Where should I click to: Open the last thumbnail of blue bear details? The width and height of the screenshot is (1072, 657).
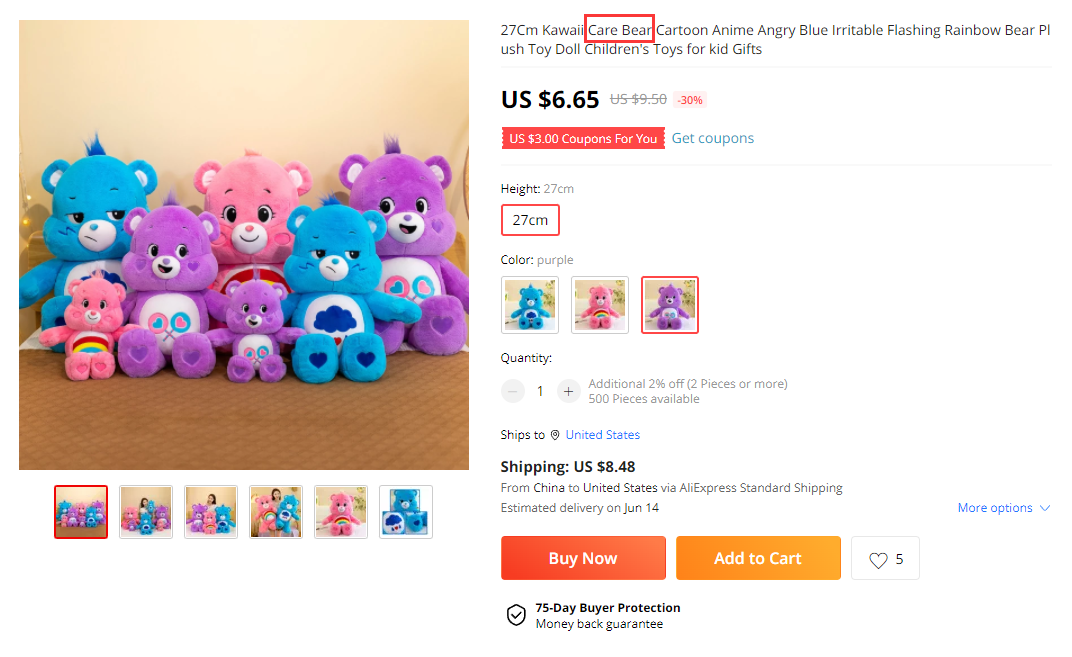tap(406, 512)
